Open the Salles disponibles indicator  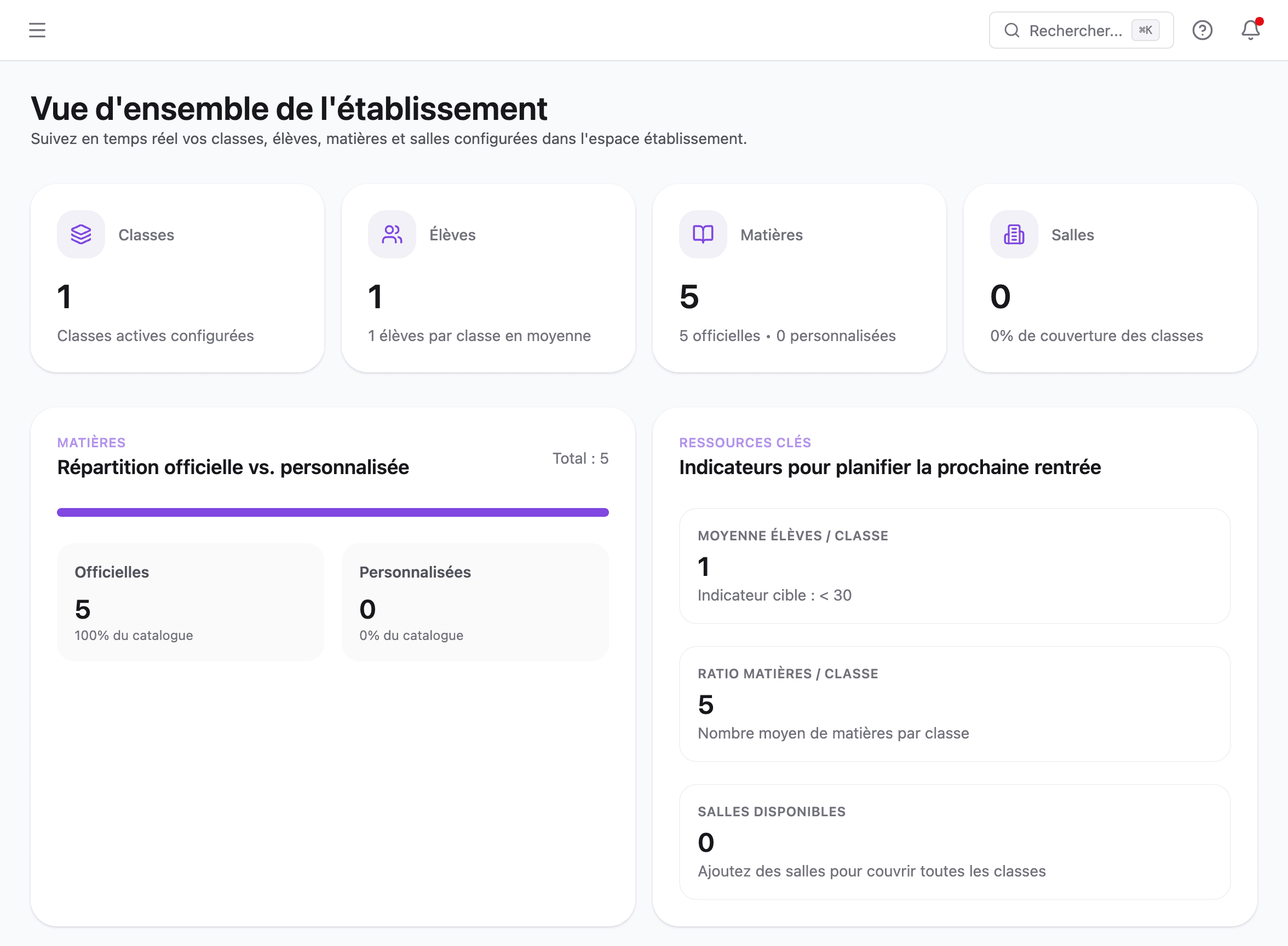(x=955, y=842)
